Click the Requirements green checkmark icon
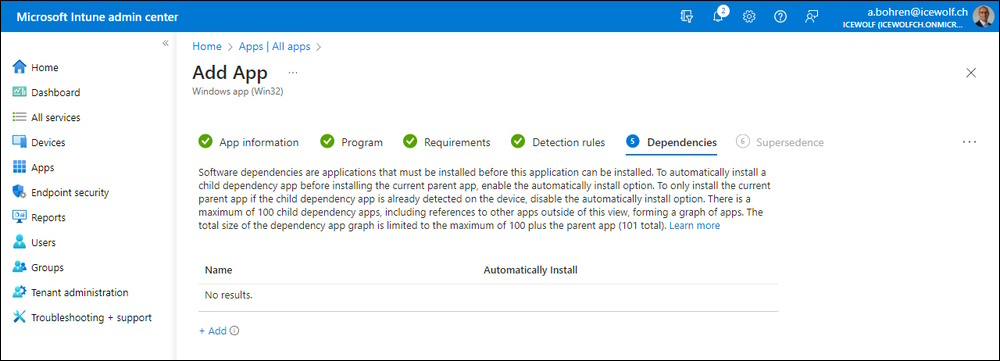 [x=410, y=142]
